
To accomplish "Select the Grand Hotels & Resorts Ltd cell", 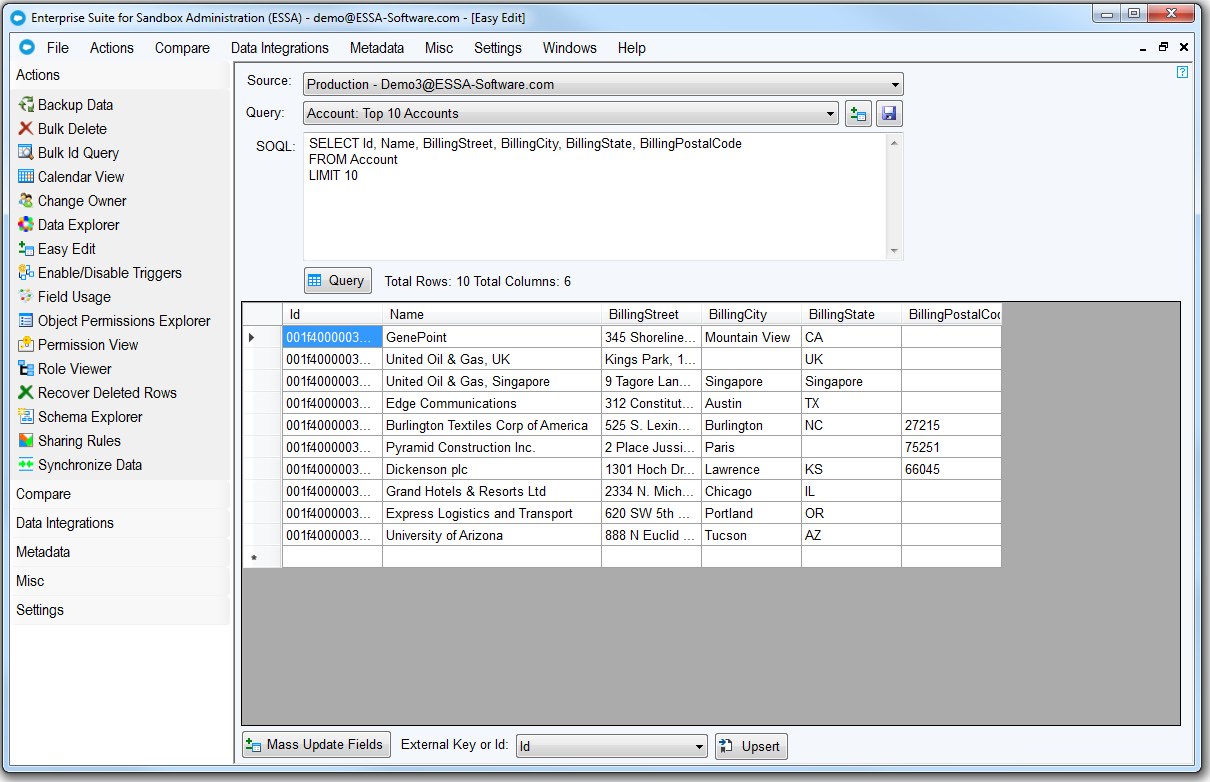I will [492, 491].
